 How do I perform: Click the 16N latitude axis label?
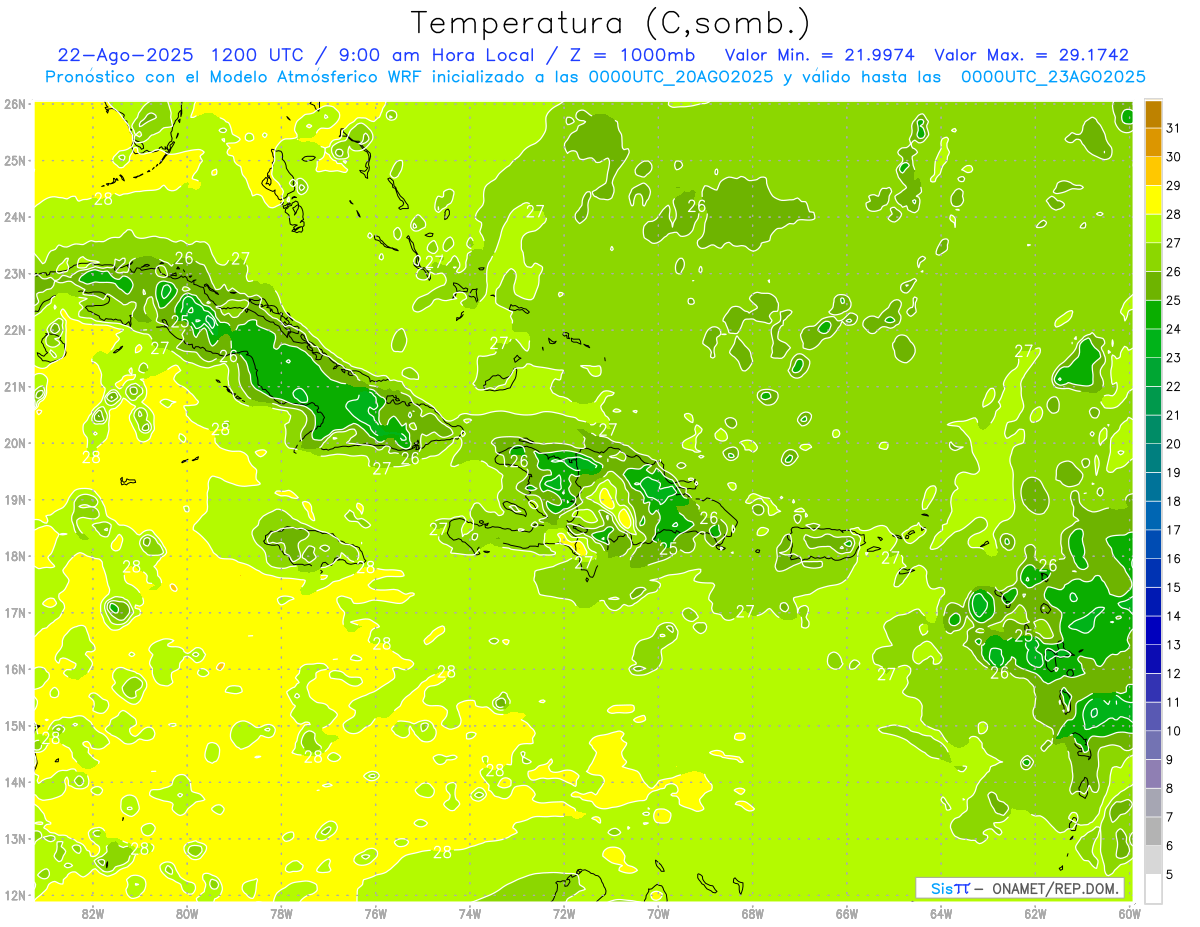click(x=15, y=669)
